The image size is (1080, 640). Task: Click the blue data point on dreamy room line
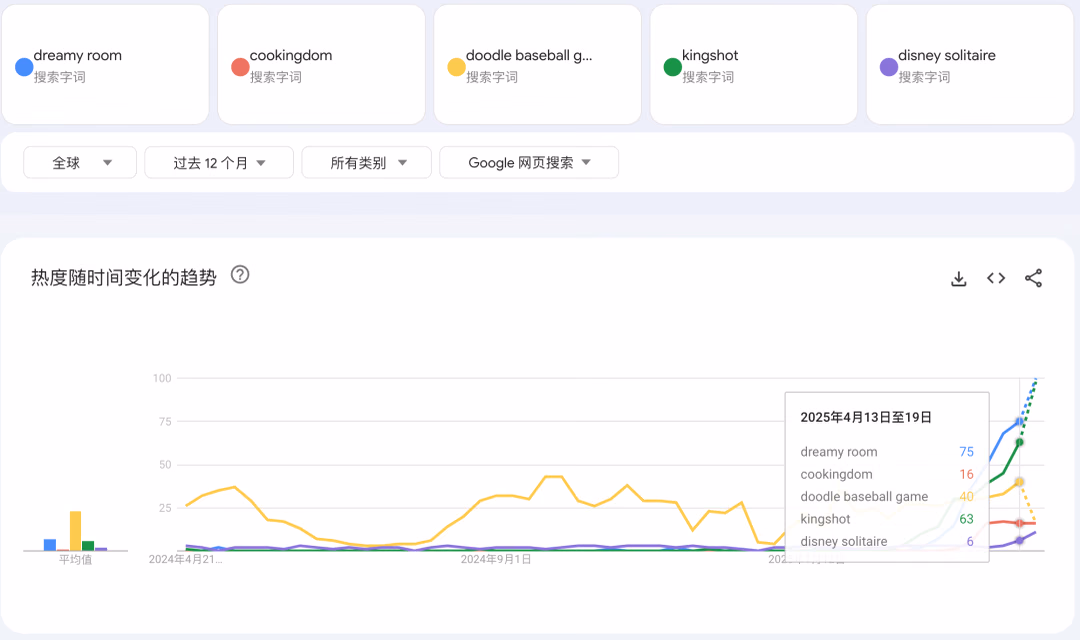[x=1019, y=422]
